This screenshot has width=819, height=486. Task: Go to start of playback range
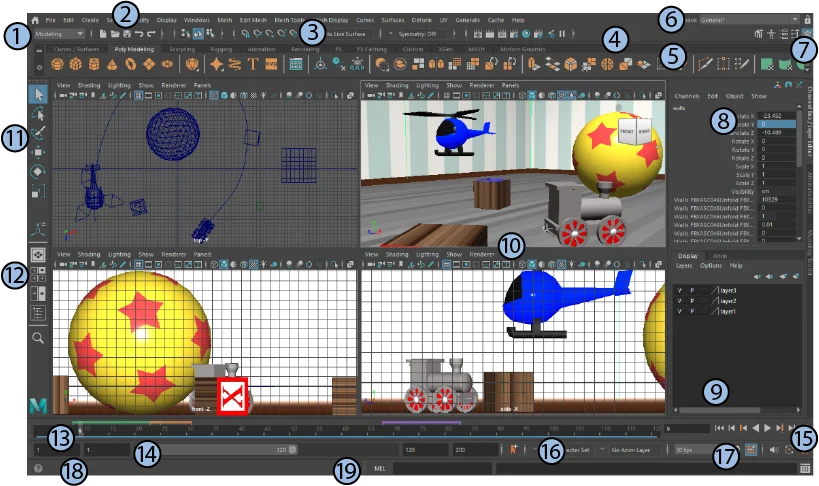point(719,428)
